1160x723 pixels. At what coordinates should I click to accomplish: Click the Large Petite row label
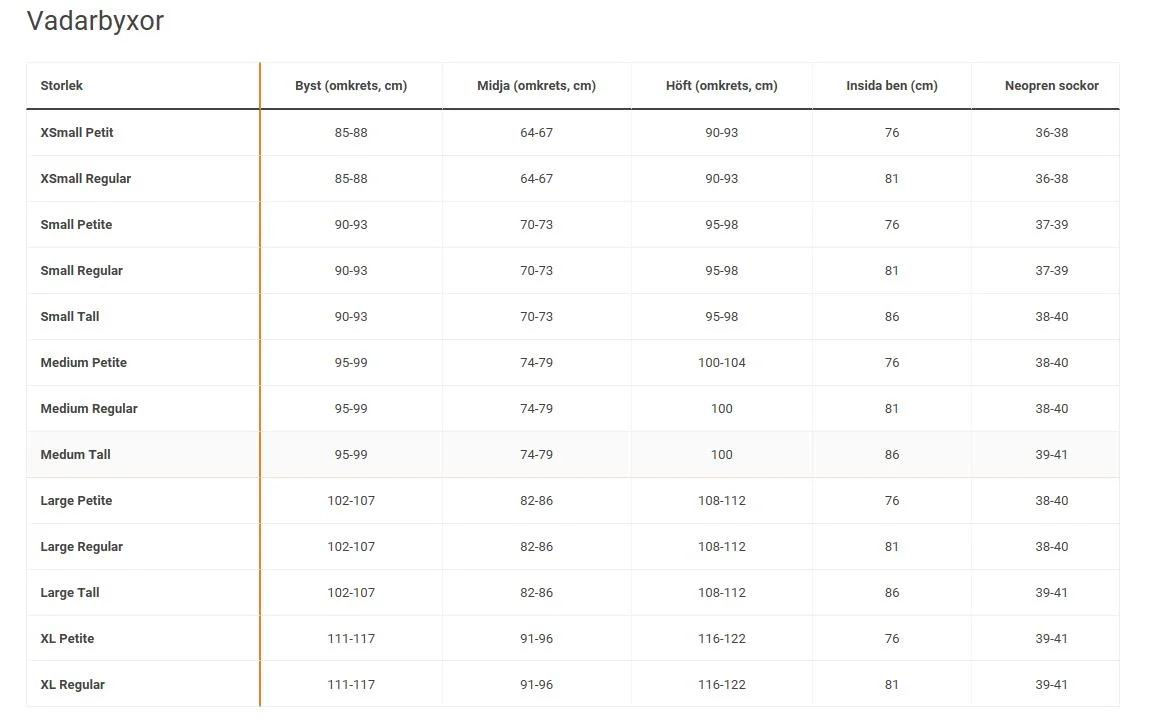click(x=76, y=501)
